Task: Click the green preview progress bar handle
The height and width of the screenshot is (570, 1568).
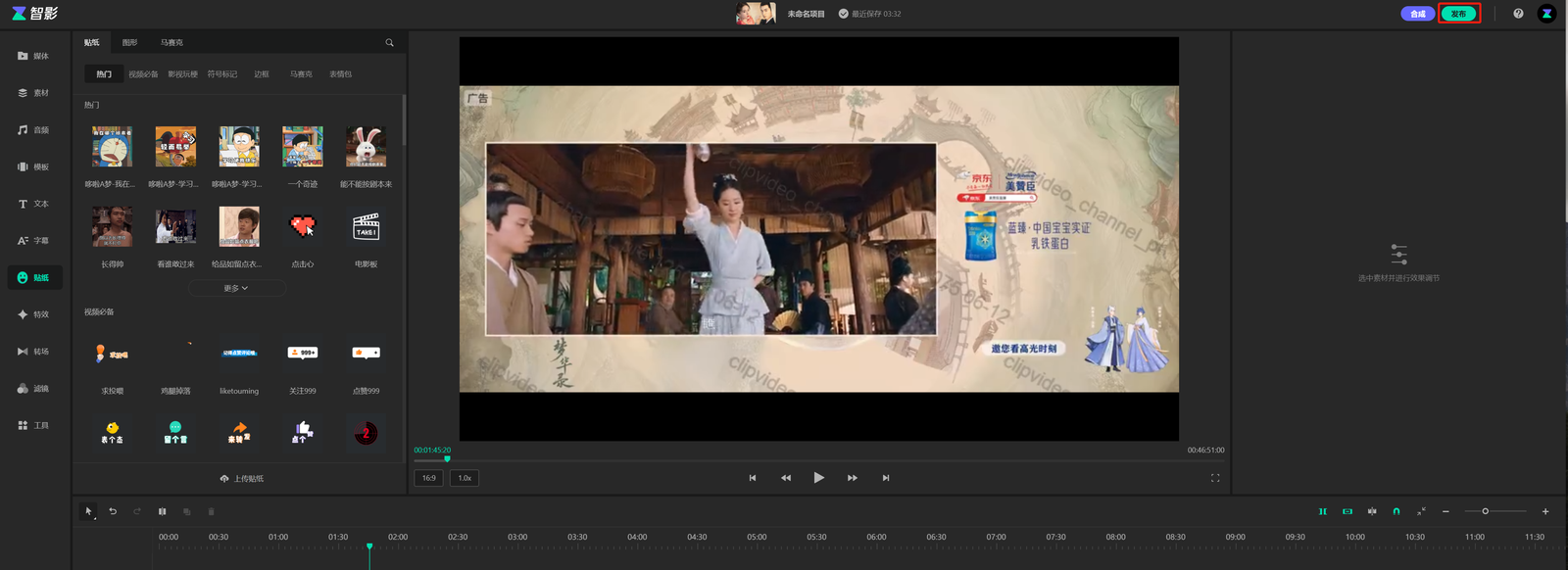Action: pos(447,458)
